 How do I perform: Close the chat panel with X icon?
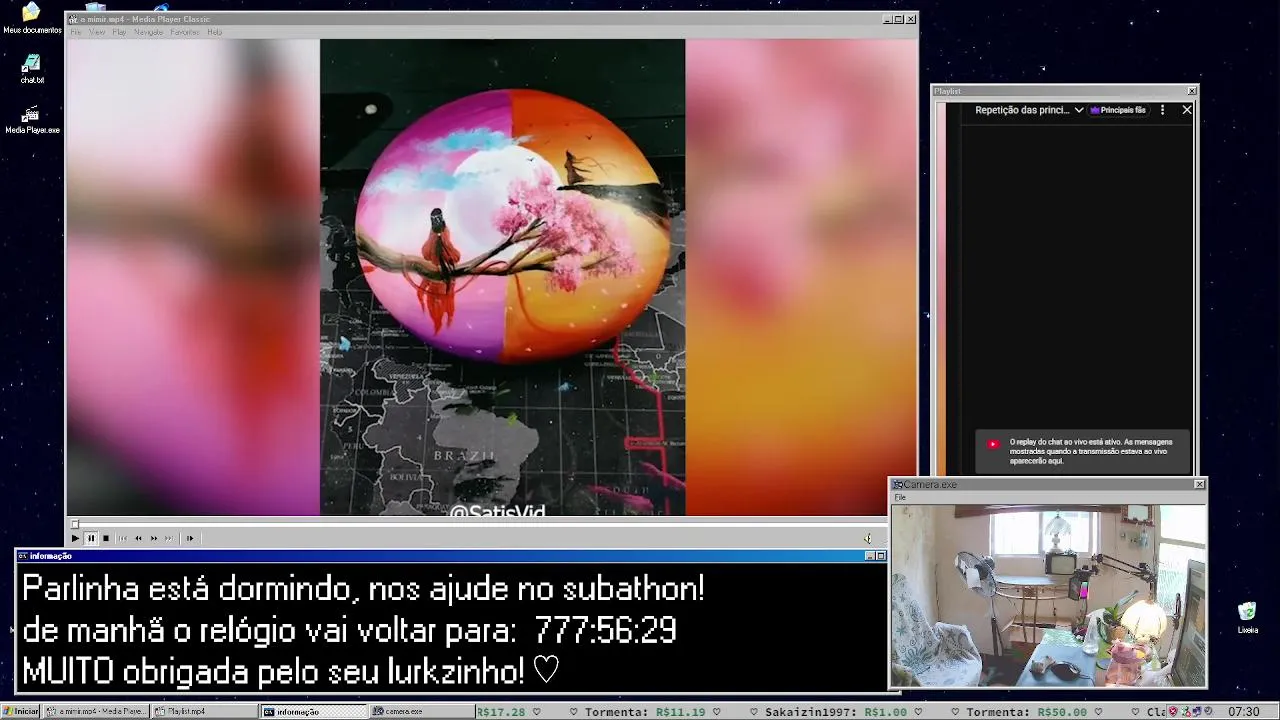coord(1187,110)
